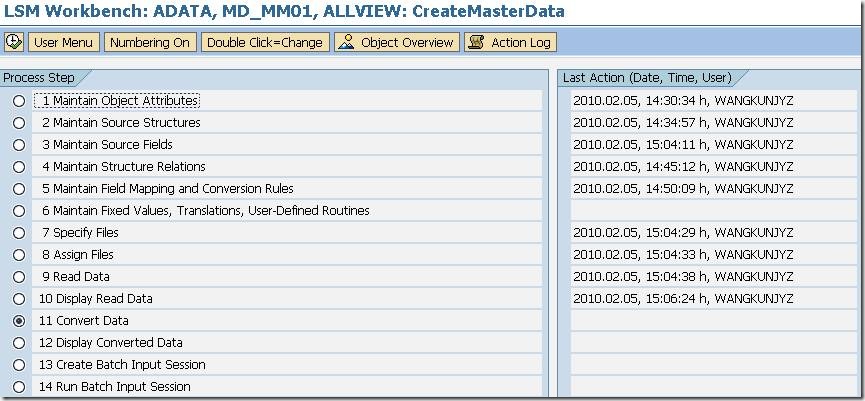Select radio for Read Data
This screenshot has width=865, height=401.
click(x=19, y=277)
